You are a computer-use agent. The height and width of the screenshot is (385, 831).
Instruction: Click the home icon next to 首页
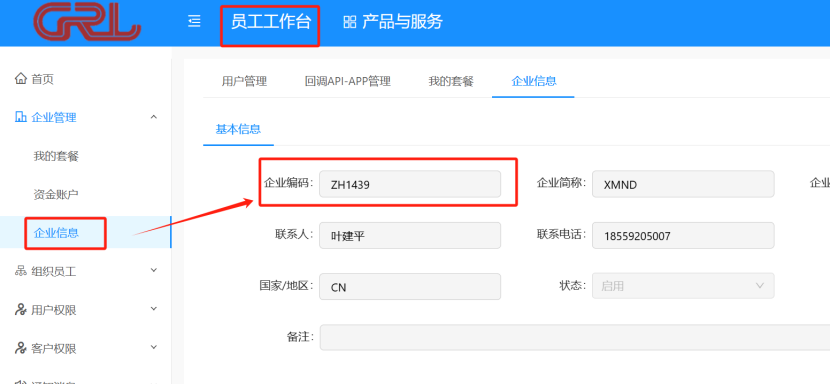click(x=21, y=79)
